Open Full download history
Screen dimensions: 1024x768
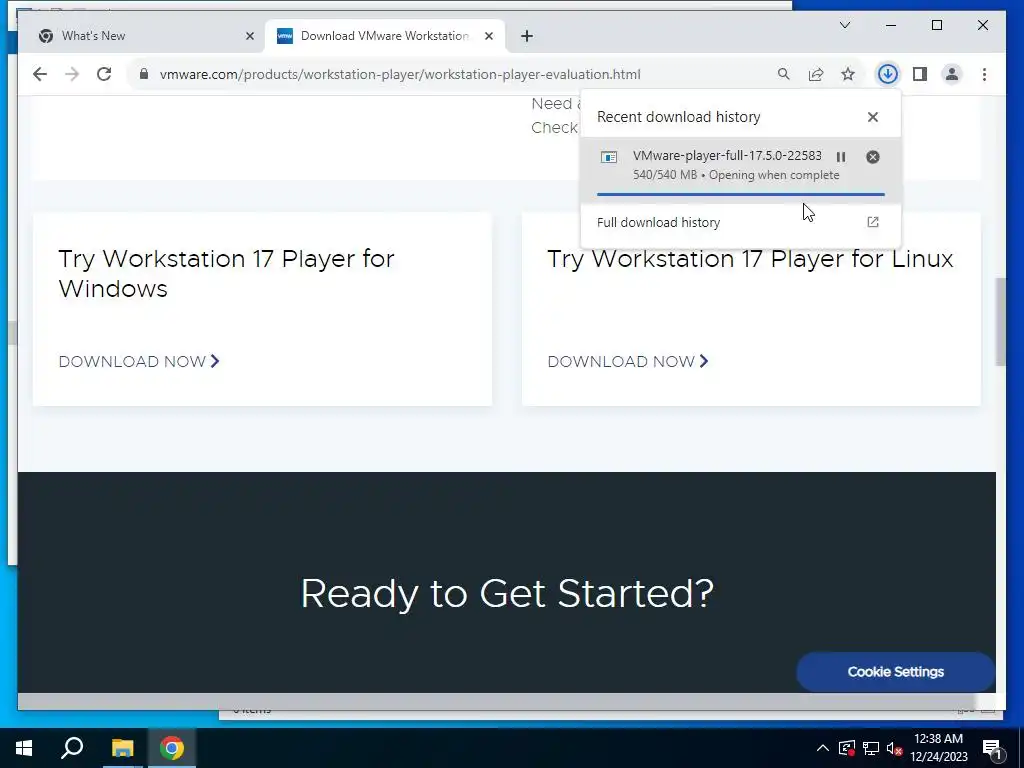click(741, 223)
